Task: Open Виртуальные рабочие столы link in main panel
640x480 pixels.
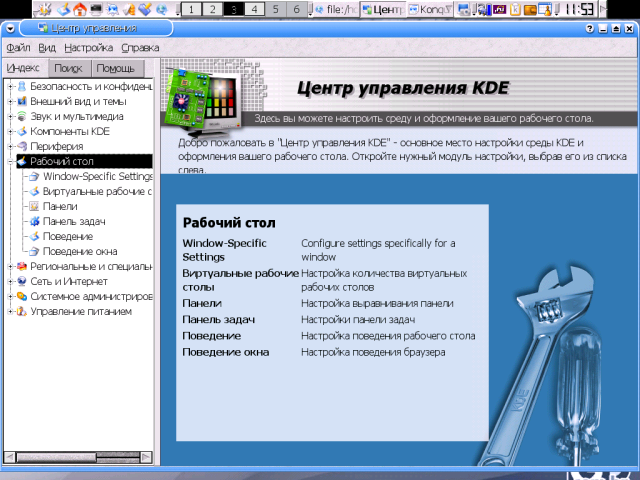Action: point(240,279)
